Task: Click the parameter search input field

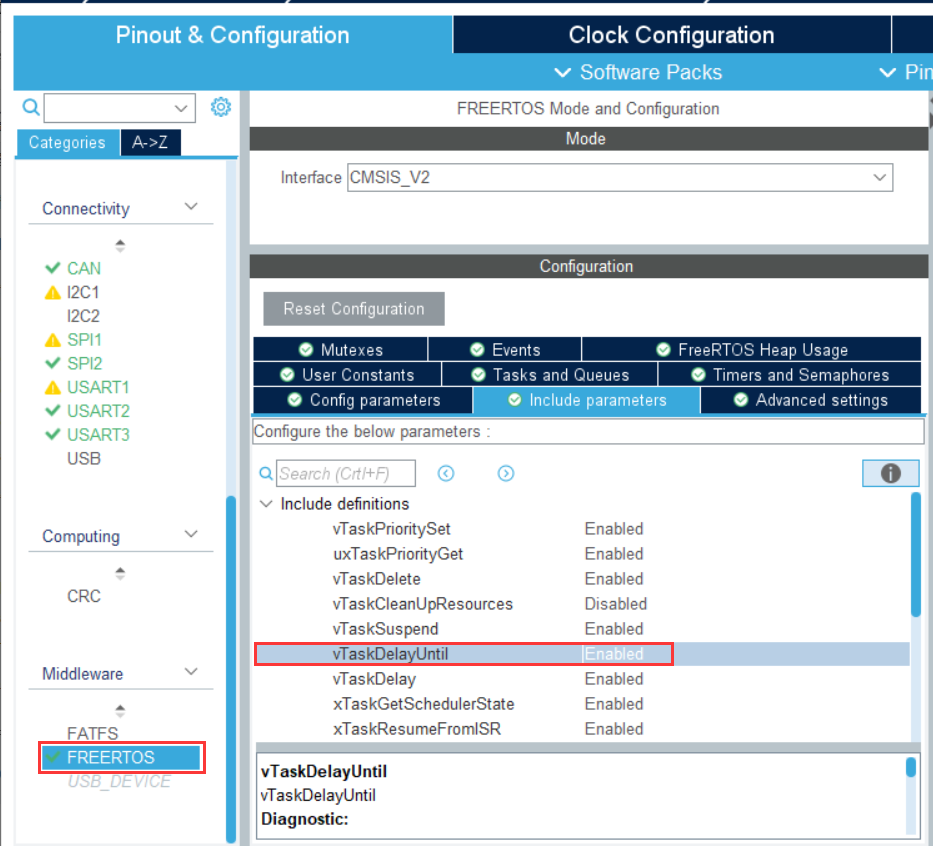Action: [346, 474]
